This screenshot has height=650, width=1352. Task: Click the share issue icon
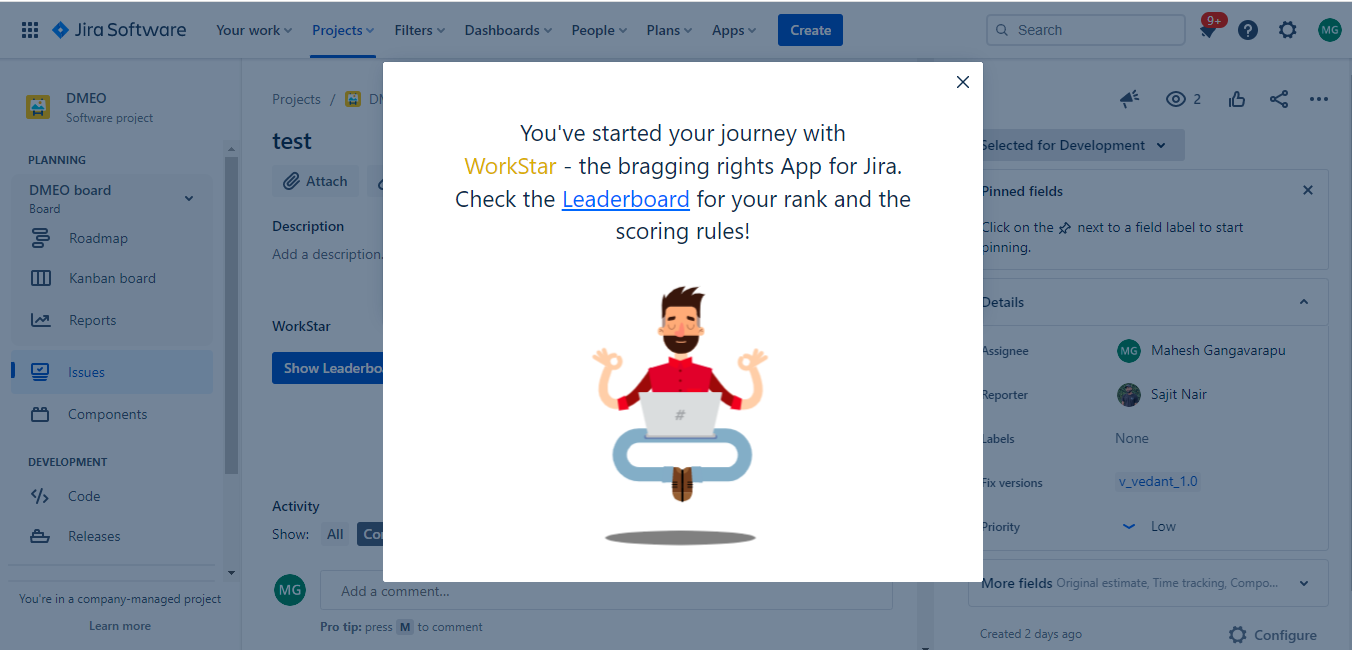tap(1279, 99)
